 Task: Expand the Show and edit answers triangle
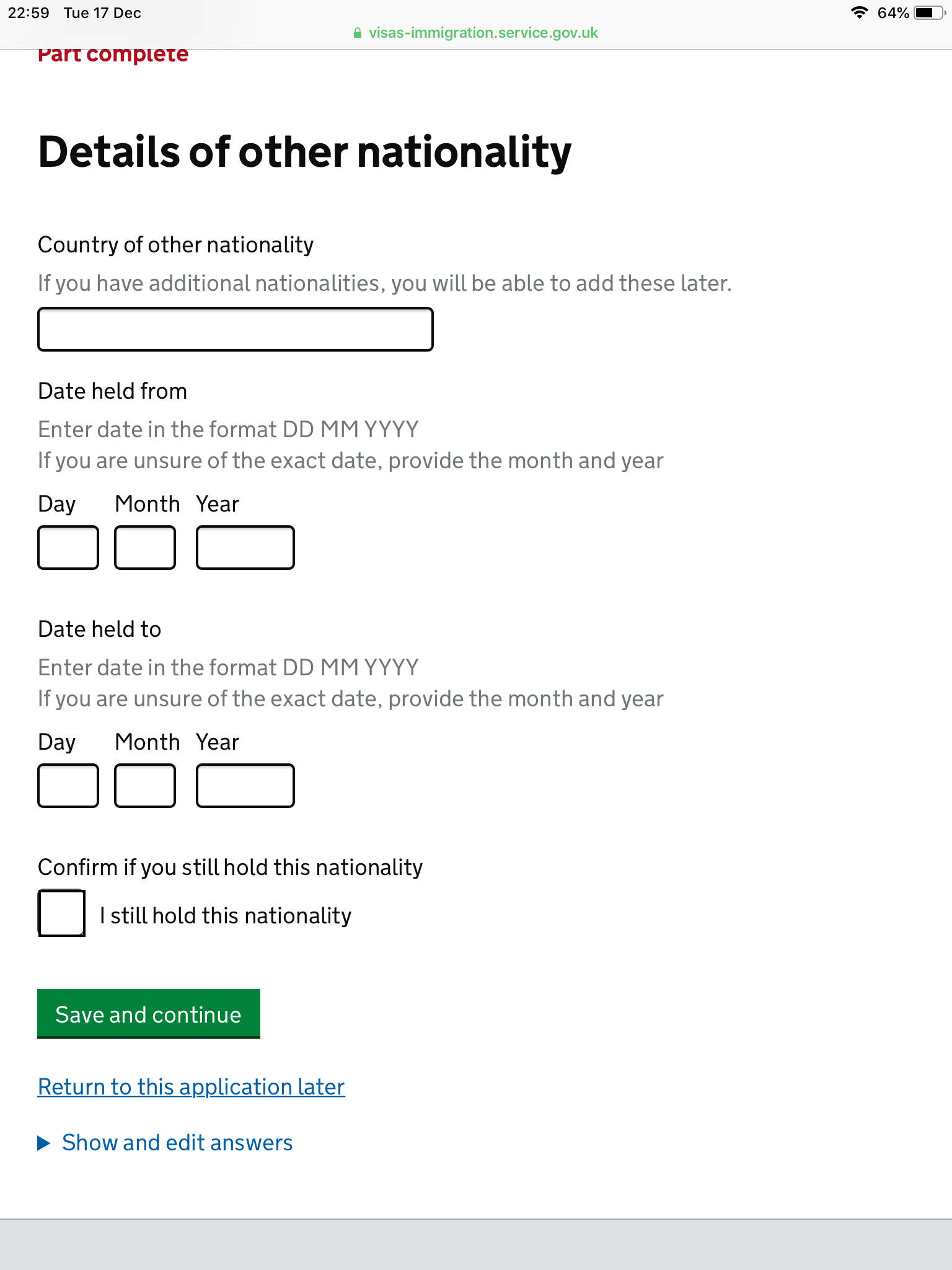[44, 1143]
